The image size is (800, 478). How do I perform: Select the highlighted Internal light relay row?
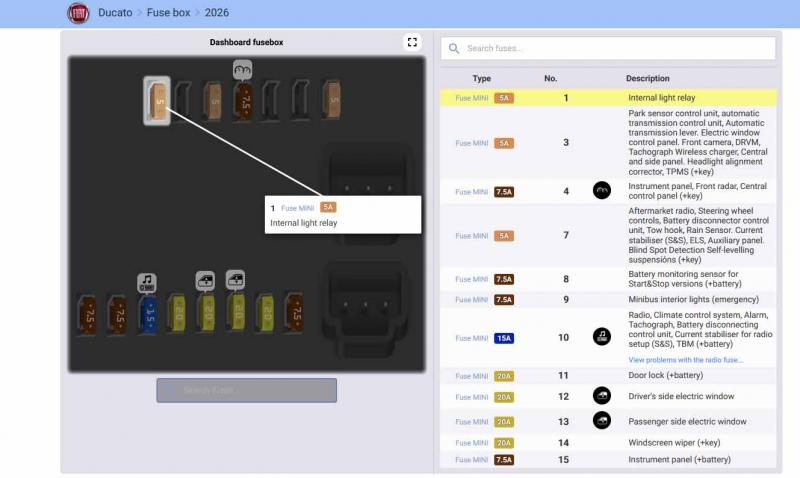pyautogui.click(x=608, y=98)
